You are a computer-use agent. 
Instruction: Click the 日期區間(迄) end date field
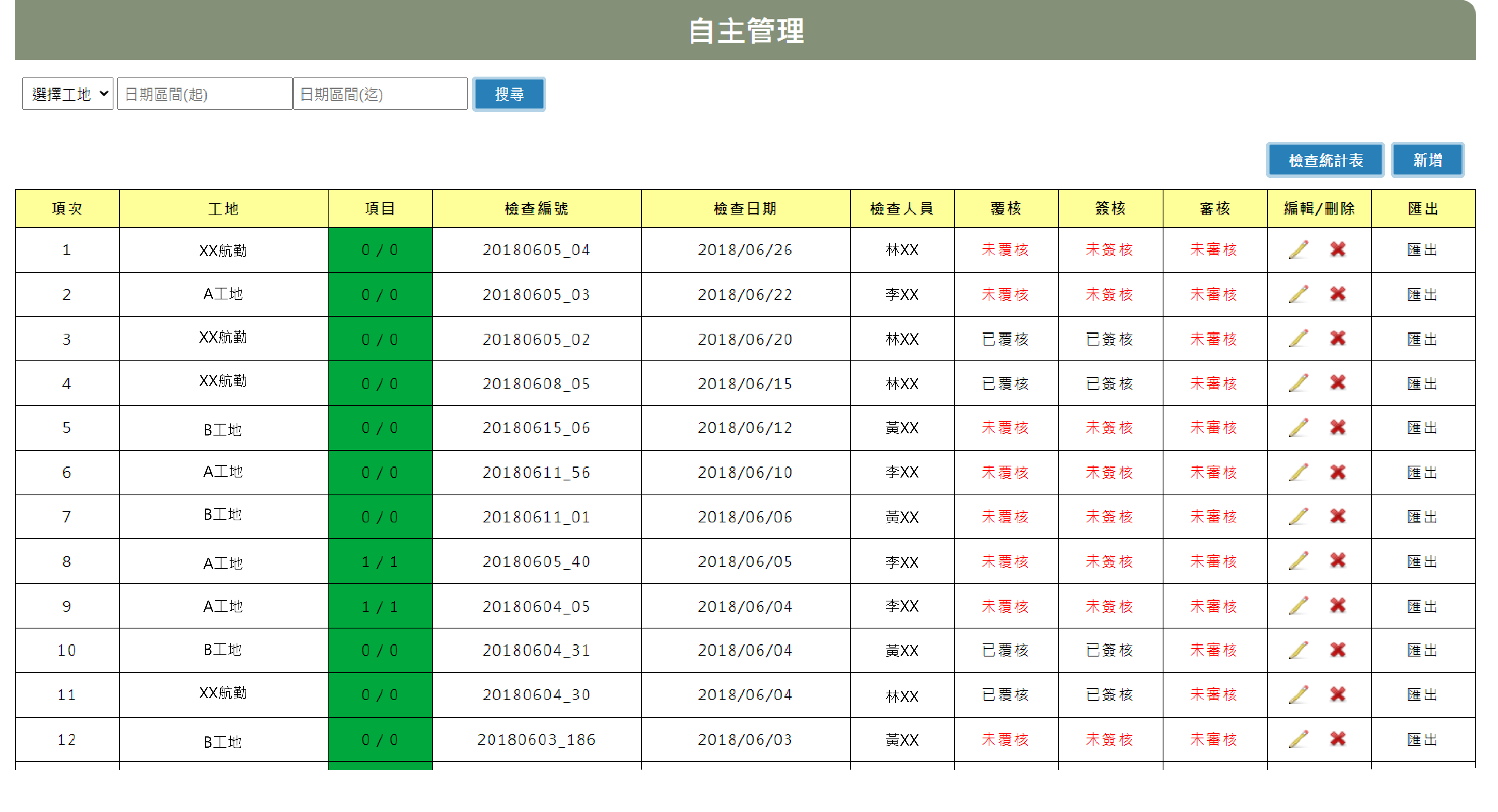[380, 94]
